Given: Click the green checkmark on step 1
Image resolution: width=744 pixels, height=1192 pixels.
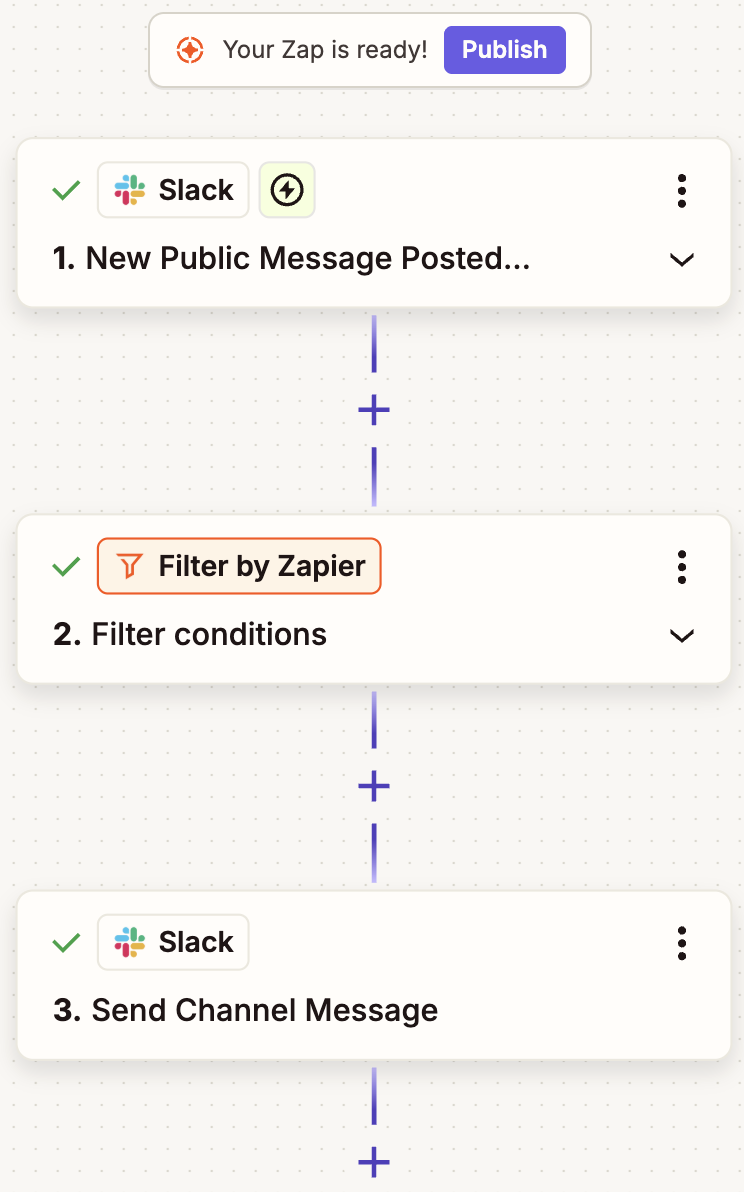Looking at the screenshot, I should 65,190.
